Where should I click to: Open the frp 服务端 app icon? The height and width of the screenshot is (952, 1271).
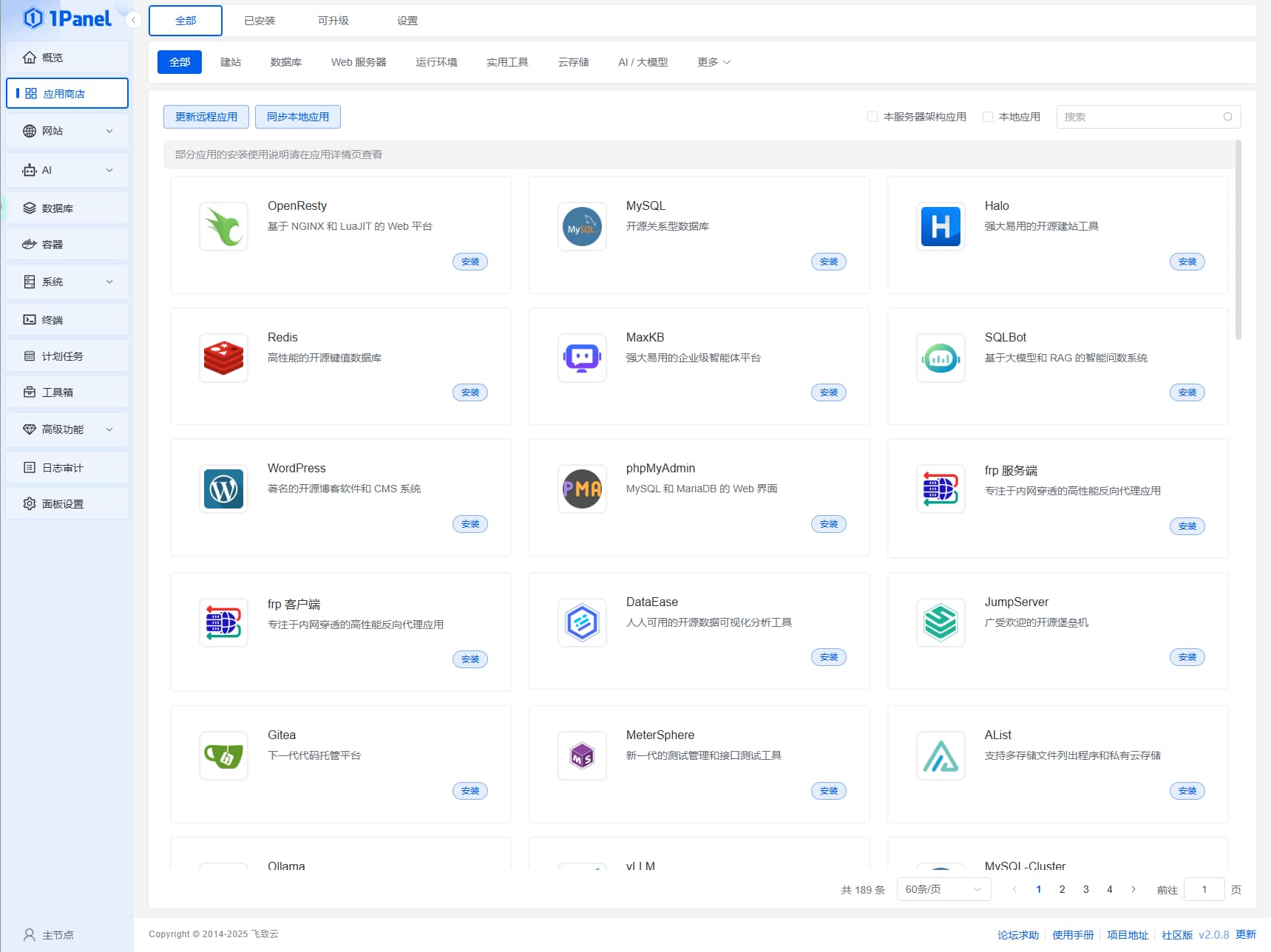click(x=940, y=489)
